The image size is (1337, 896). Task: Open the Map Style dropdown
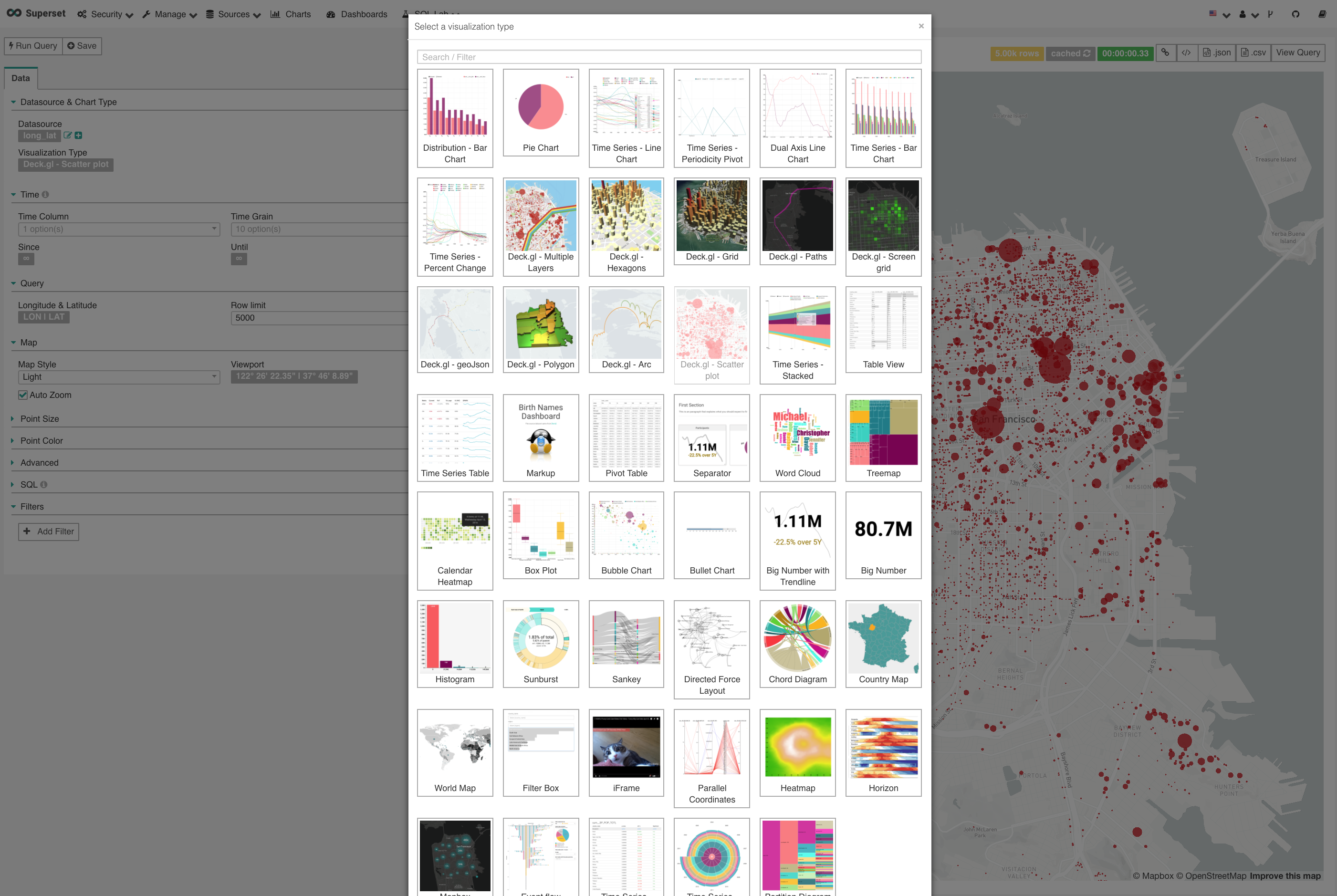click(119, 377)
